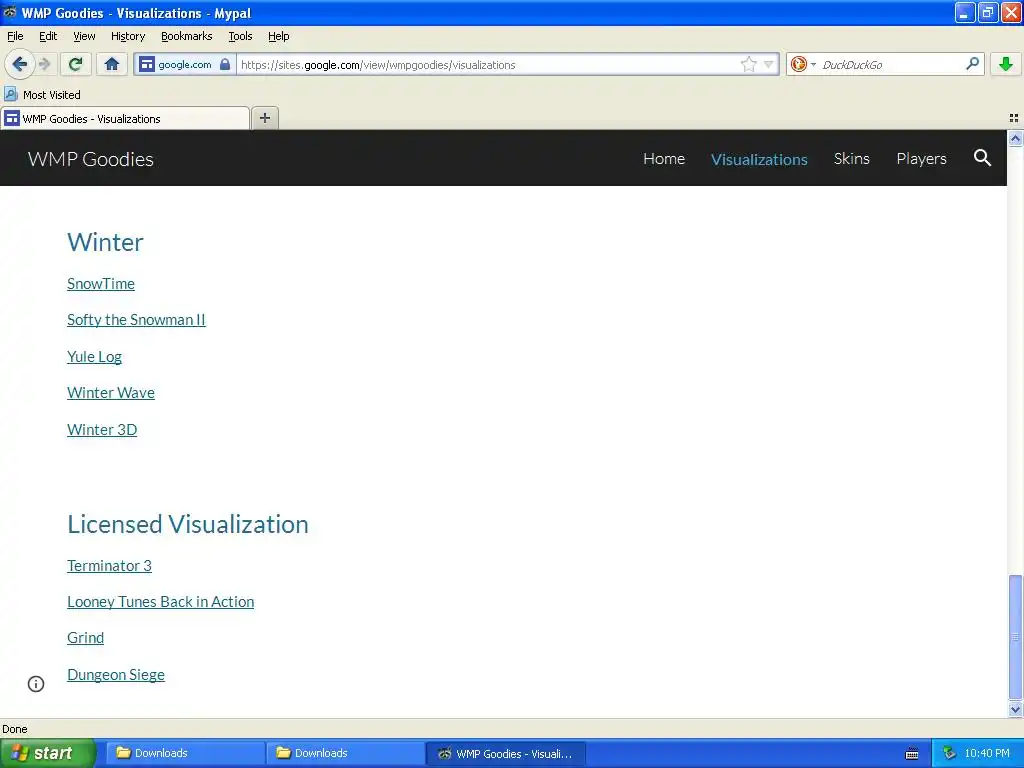The width and height of the screenshot is (1024, 768).
Task: Click the on-screen keyboard tray icon
Action: tap(912, 754)
